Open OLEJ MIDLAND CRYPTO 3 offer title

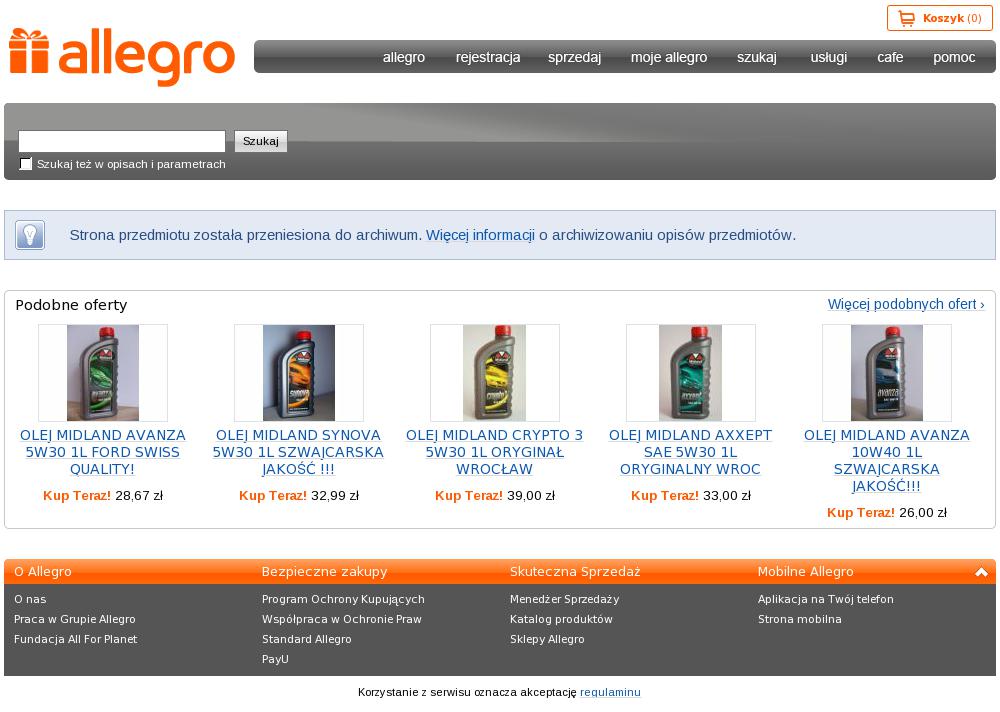pos(494,452)
